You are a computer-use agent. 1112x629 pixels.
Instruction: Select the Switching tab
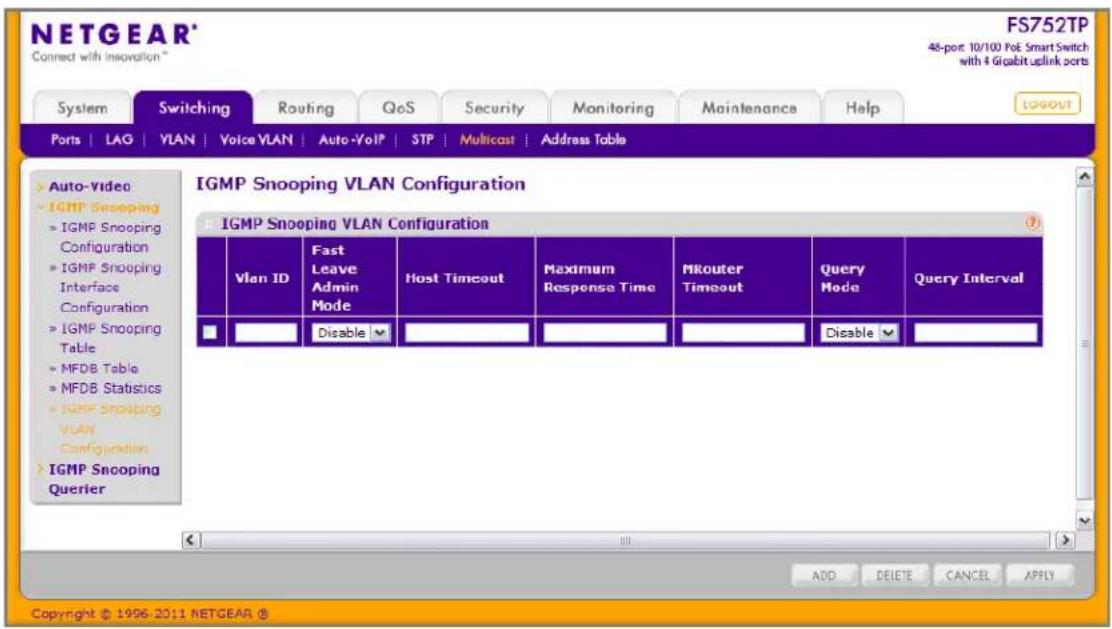194,108
